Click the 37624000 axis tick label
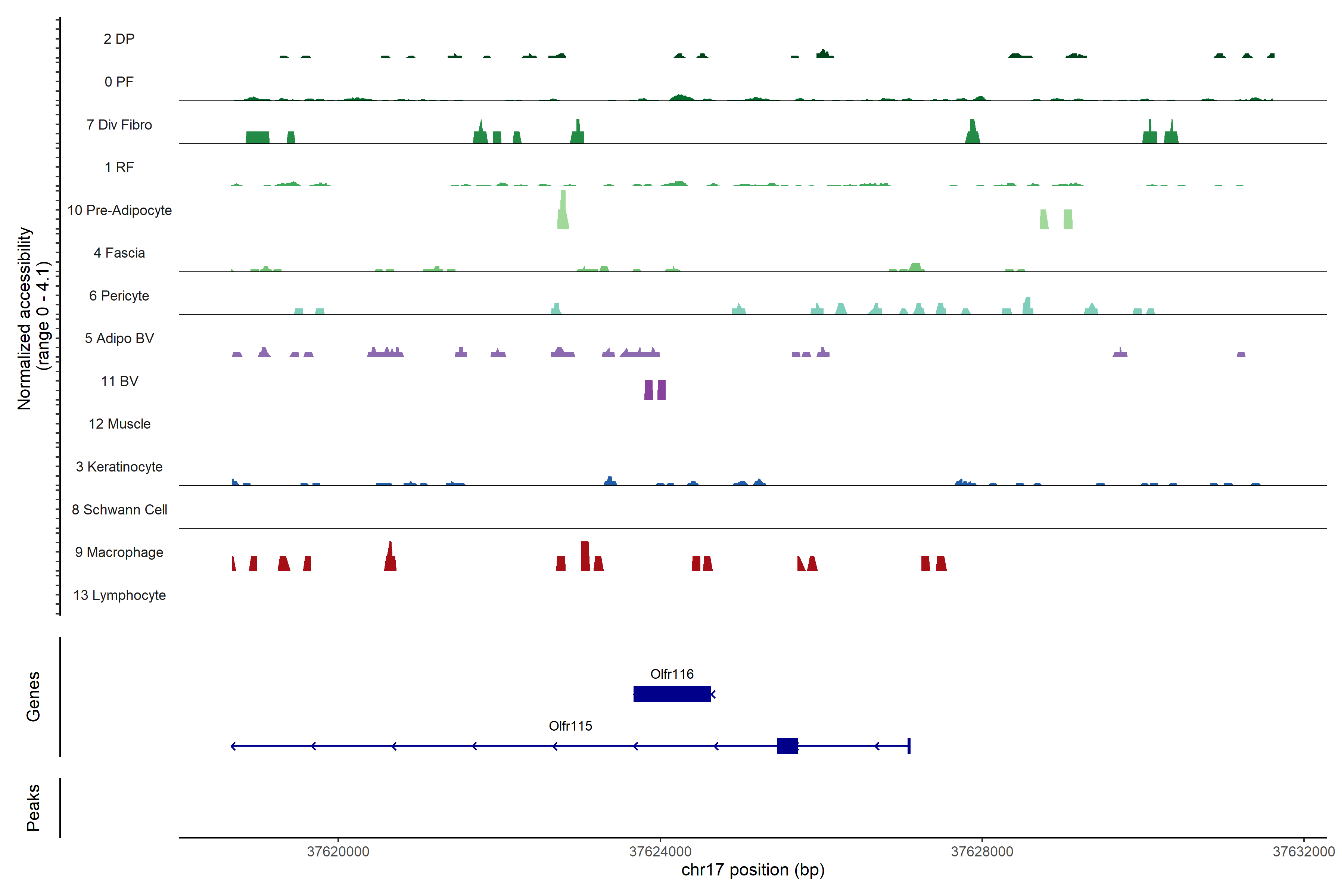This screenshot has width=1344, height=896. coord(660,852)
